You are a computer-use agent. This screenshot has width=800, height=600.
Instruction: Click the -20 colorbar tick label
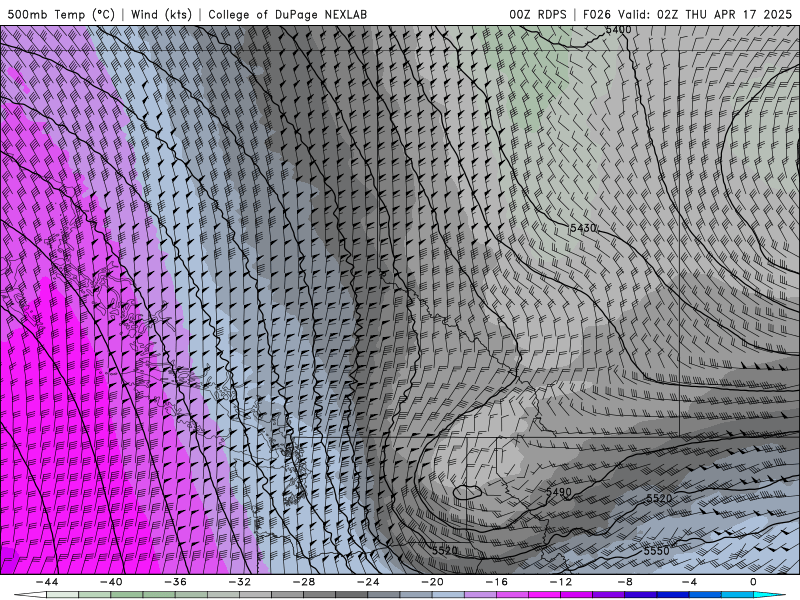tap(433, 582)
